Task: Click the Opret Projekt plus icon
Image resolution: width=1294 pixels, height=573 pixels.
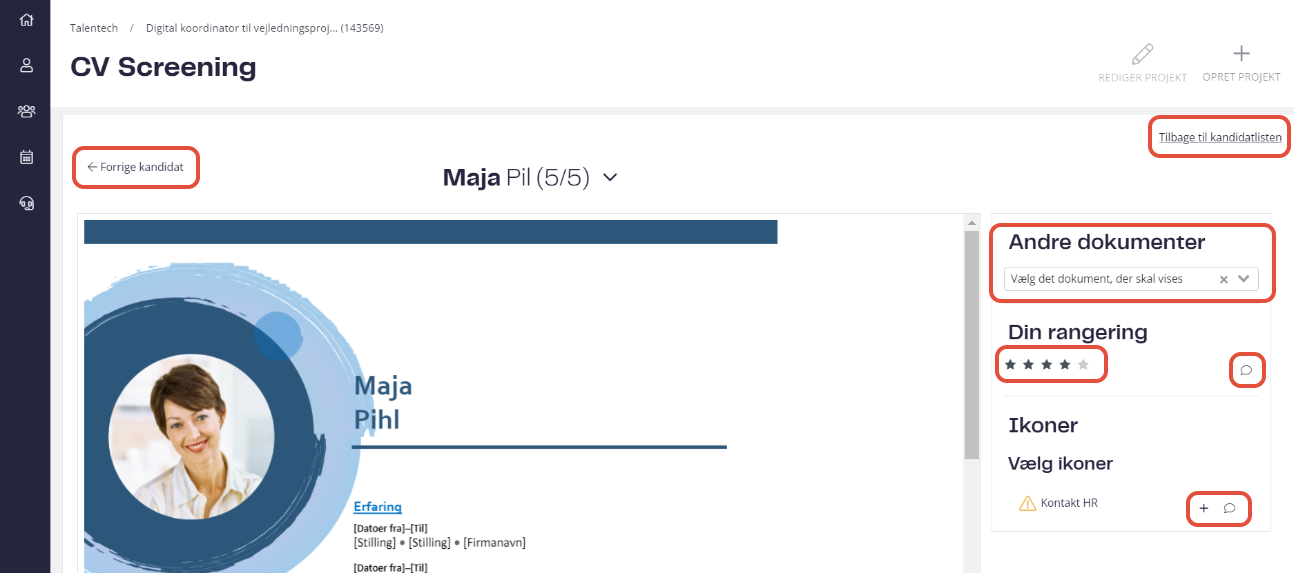Action: [x=1241, y=54]
